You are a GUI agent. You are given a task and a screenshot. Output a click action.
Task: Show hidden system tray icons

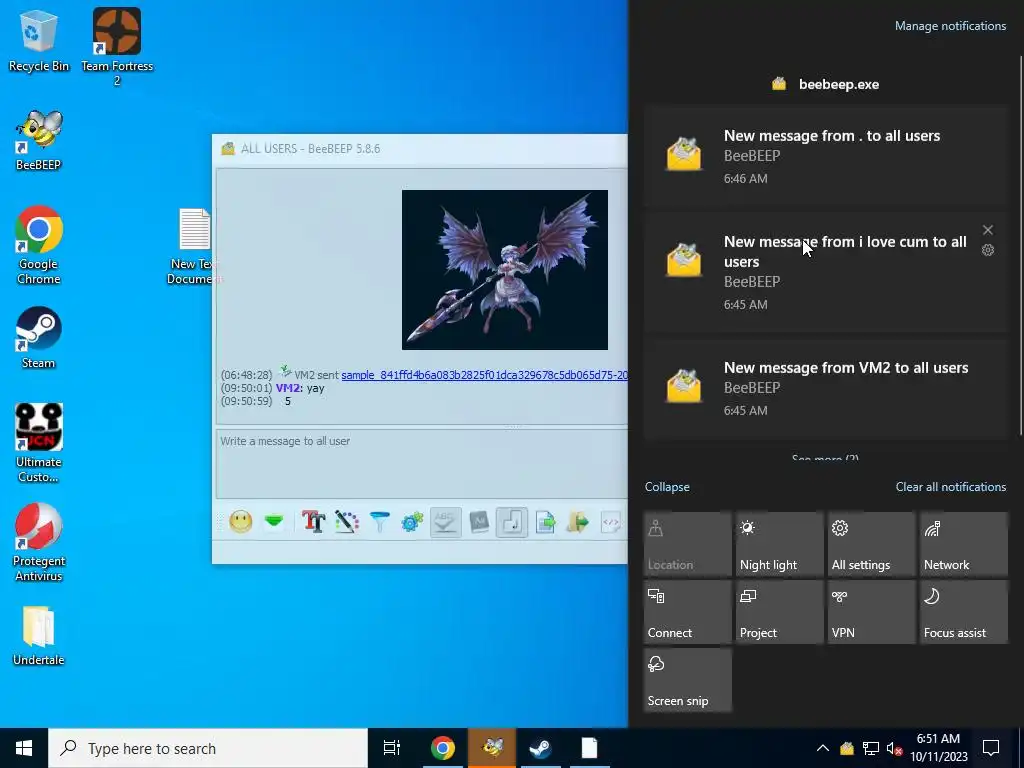click(x=823, y=748)
